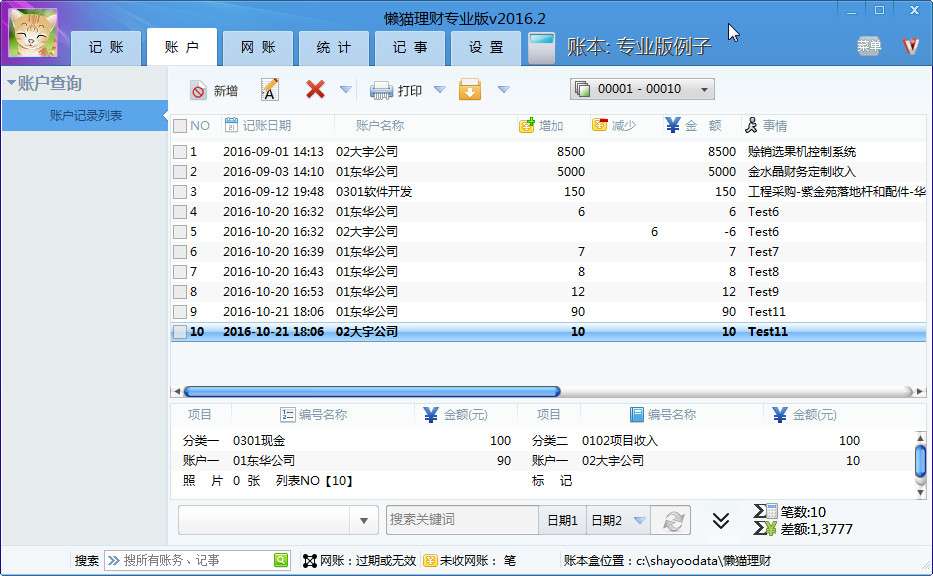Click the horizontal scrollbar left arrow
933x576 pixels.
[176, 392]
